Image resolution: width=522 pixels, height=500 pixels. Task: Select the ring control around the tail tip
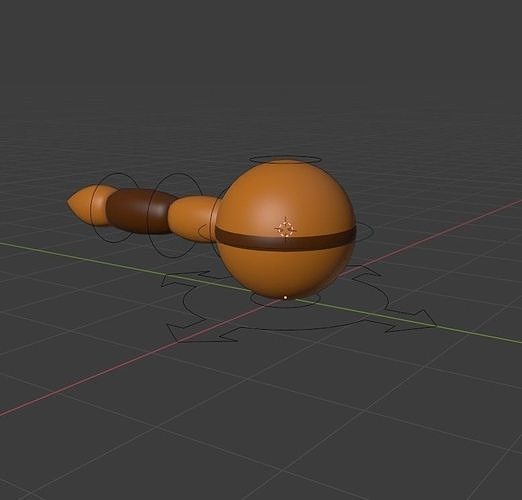pyautogui.click(x=114, y=208)
